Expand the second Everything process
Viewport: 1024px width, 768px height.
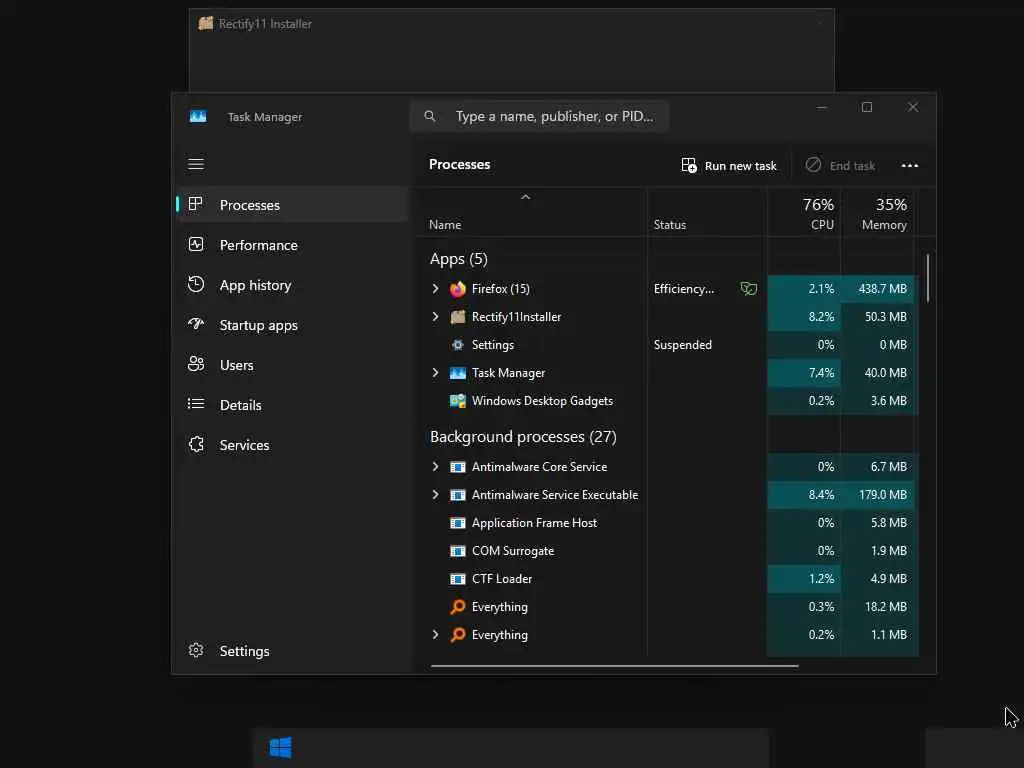point(436,635)
